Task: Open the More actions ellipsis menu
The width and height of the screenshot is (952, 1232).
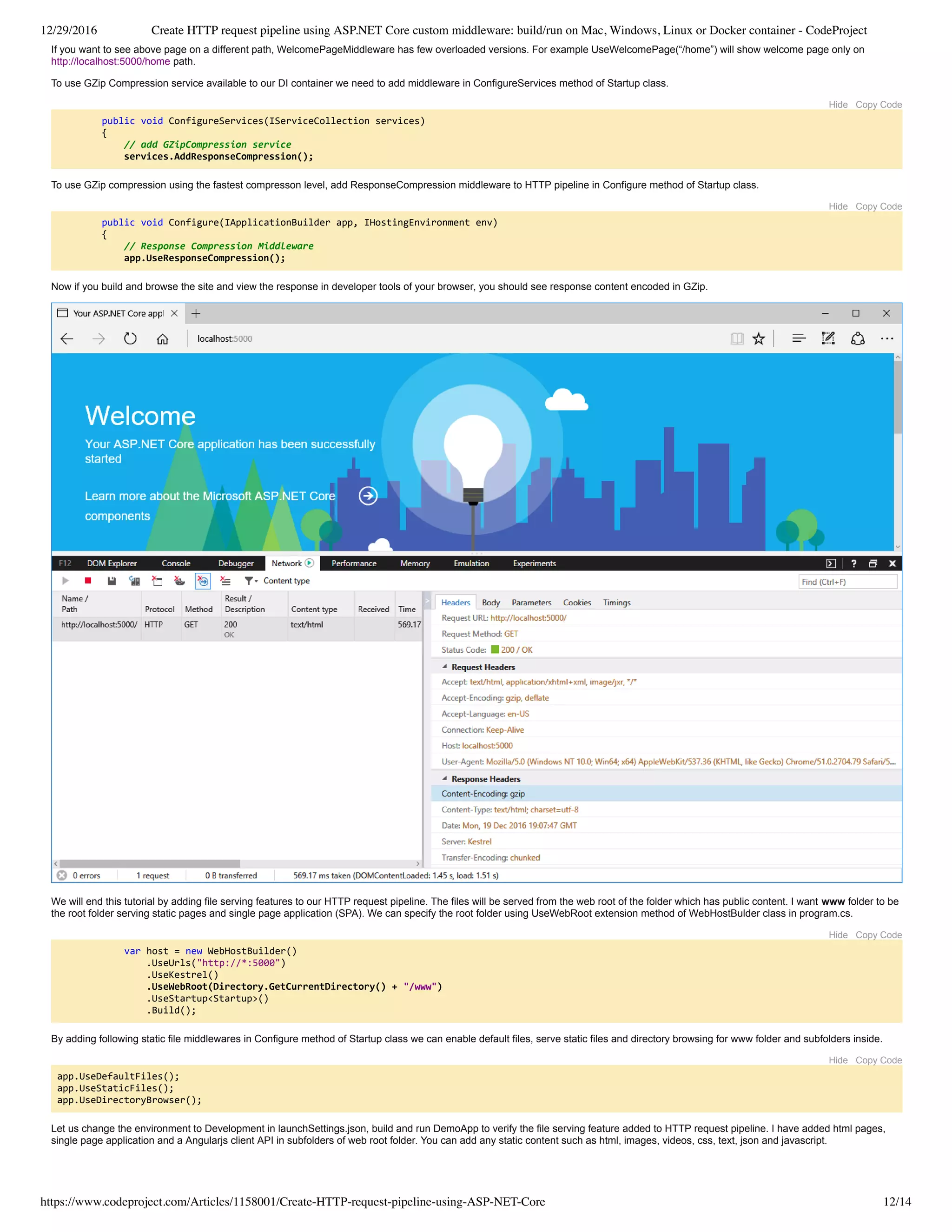Action: (x=886, y=338)
